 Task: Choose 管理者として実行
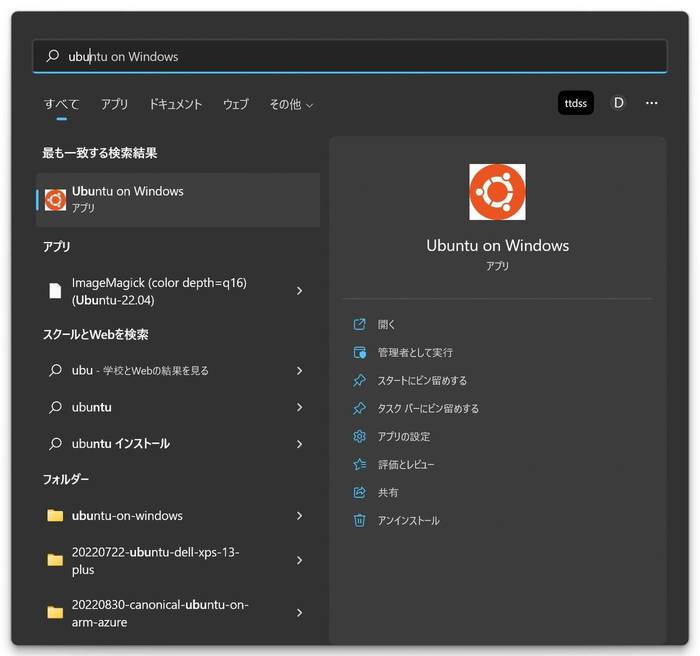coord(415,353)
